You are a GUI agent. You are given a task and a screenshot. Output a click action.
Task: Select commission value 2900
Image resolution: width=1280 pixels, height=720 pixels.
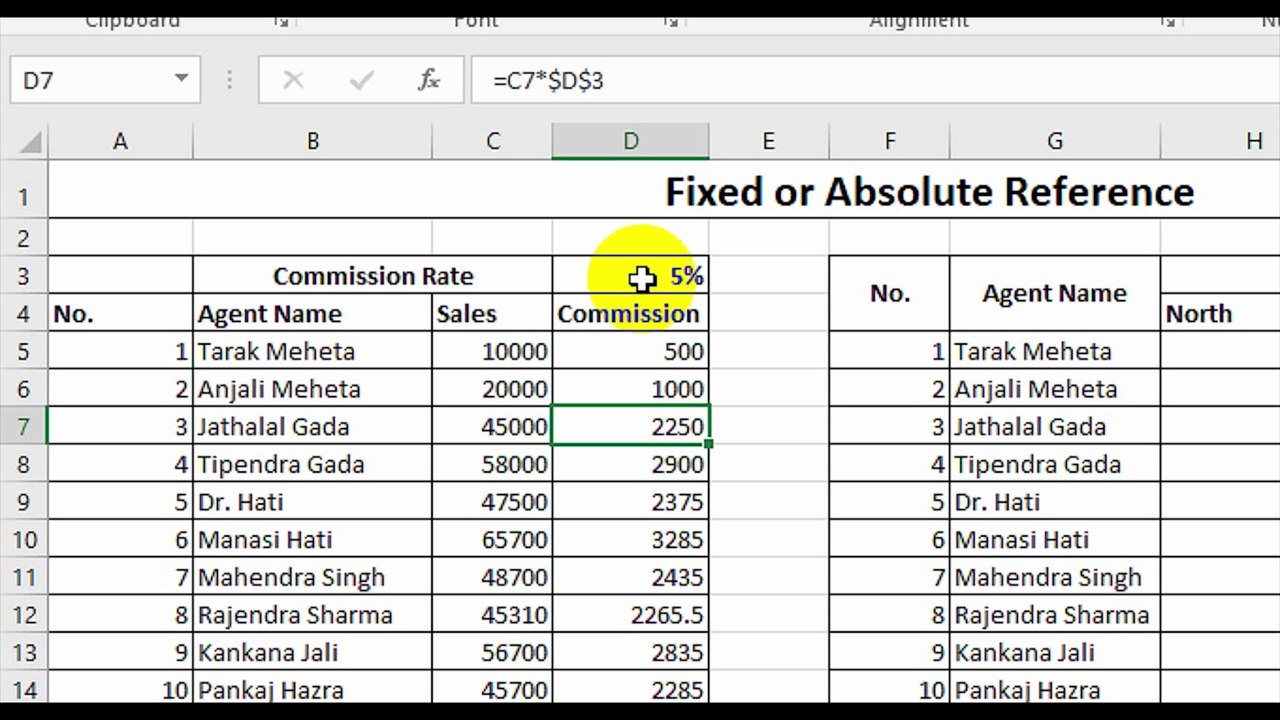[631, 465]
